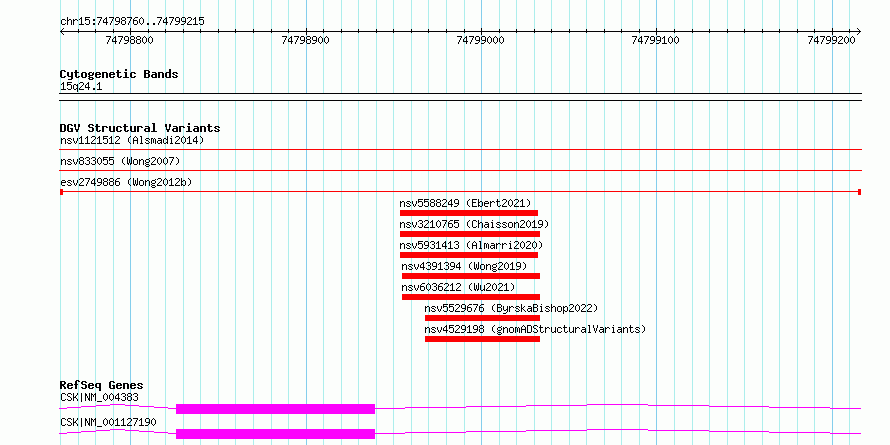Click the chr15:74798760..74799215 region label
Image resolution: width=890 pixels, height=445 pixels.
132,22
